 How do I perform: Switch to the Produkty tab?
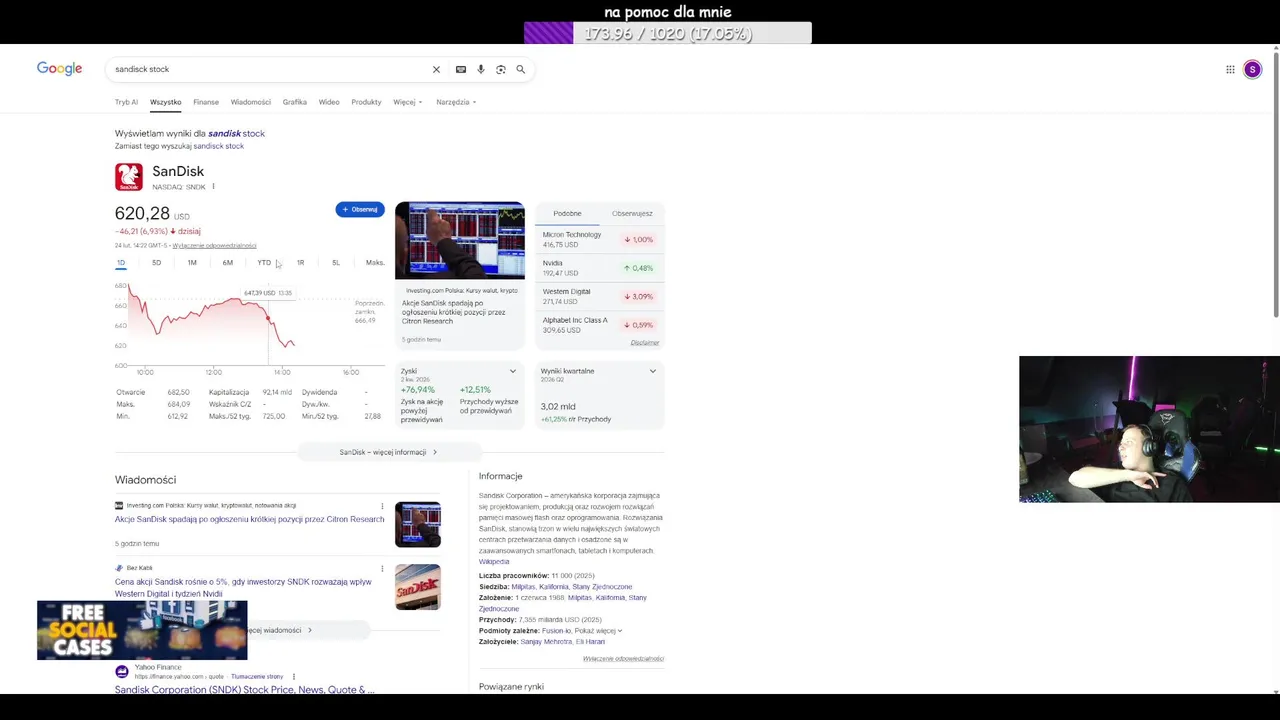coord(366,102)
